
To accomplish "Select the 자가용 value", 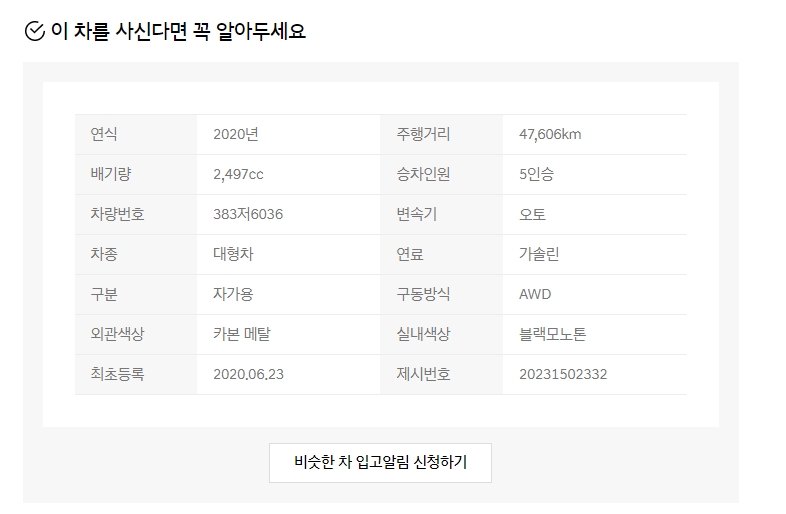I will point(233,294).
